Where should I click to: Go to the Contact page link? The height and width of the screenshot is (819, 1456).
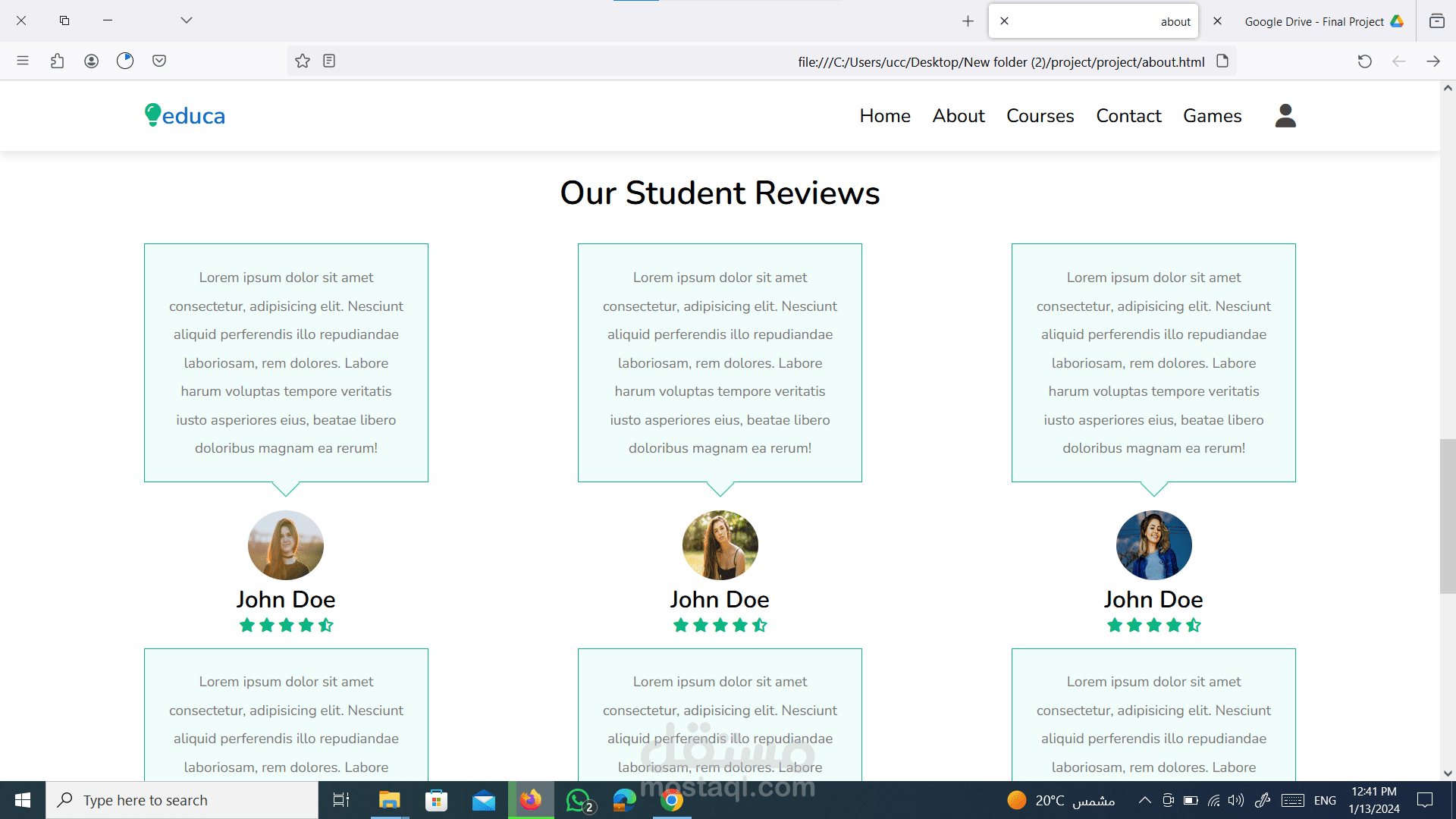[1128, 115]
